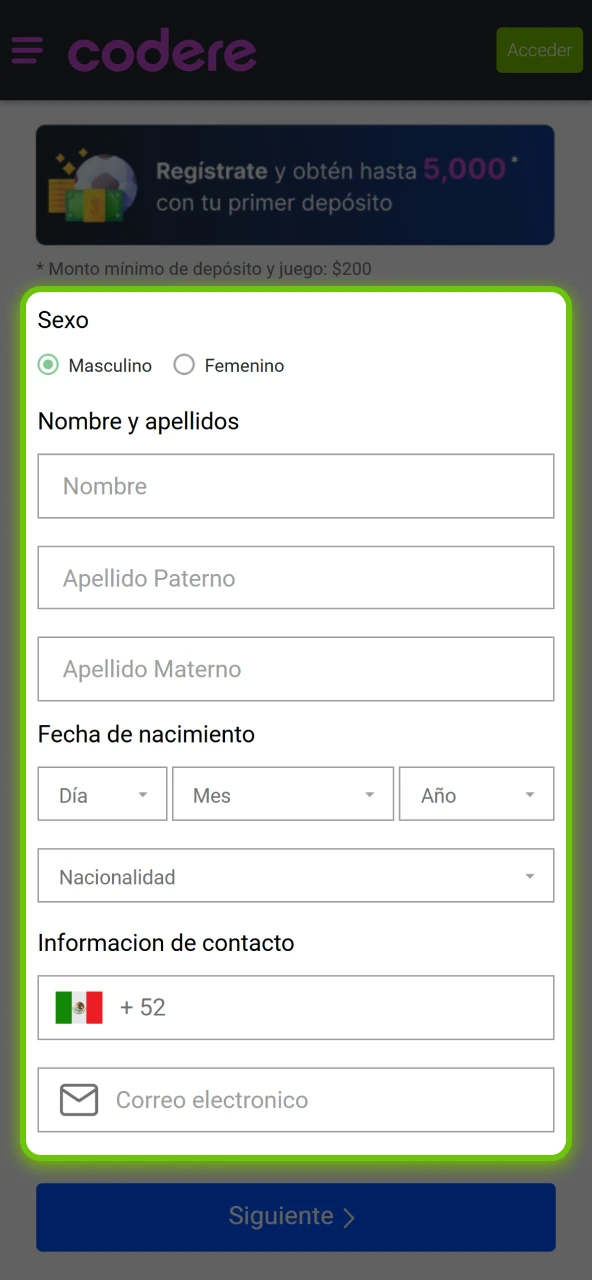Viewport: 592px width, 1280px height.
Task: Click the registration bonus banner
Action: pos(296,185)
